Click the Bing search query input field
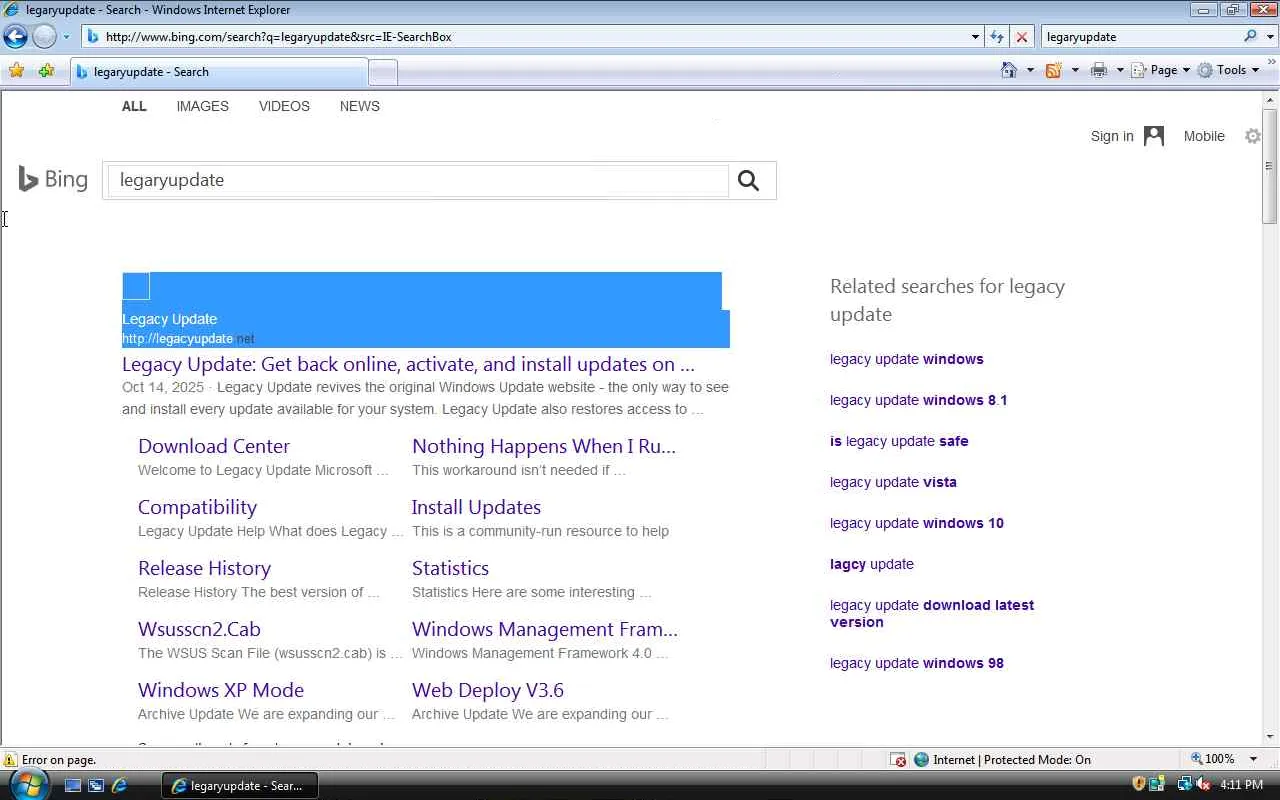 (418, 180)
